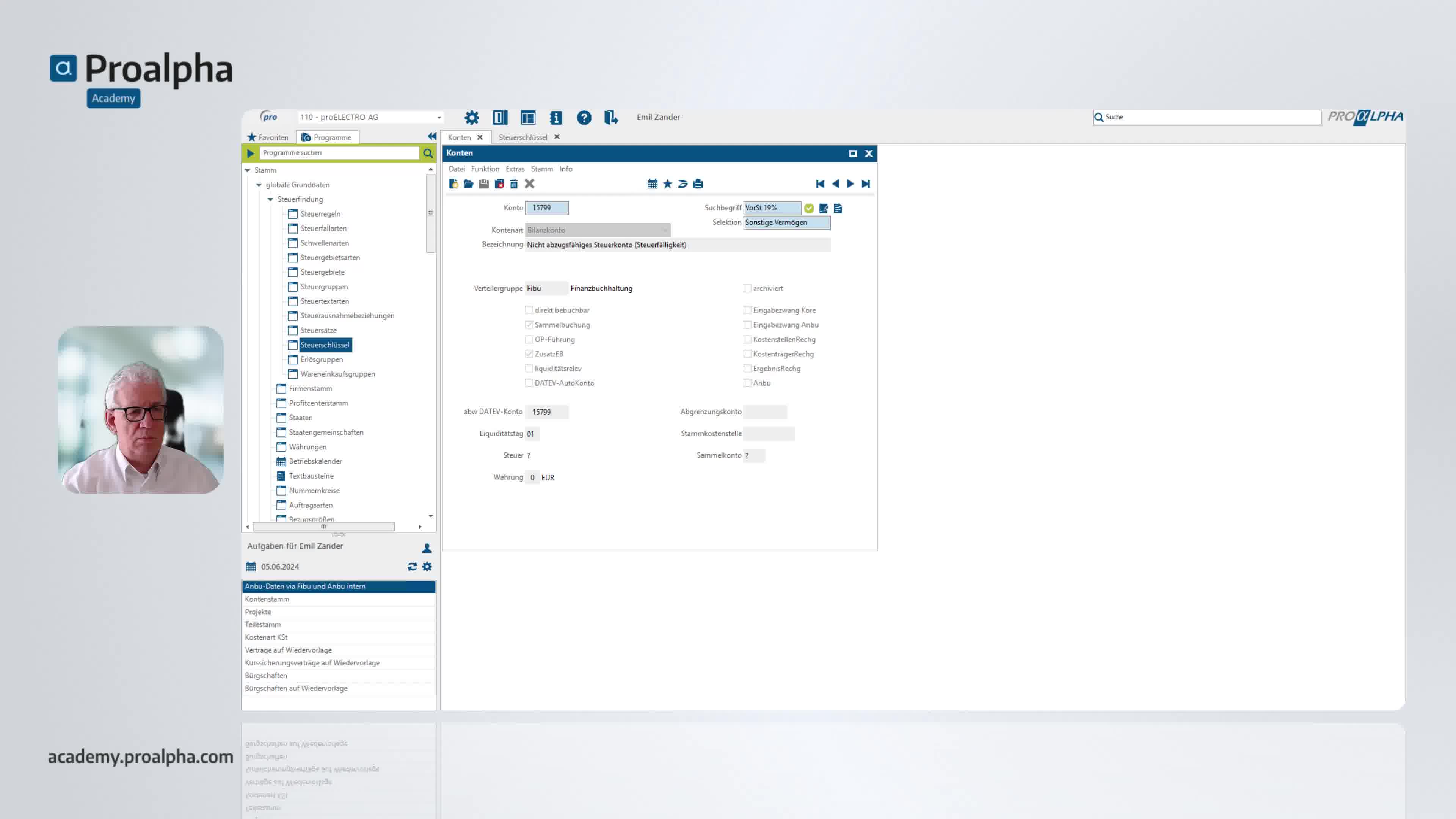Open the Funktion menu
This screenshot has width=1456, height=819.
click(485, 169)
